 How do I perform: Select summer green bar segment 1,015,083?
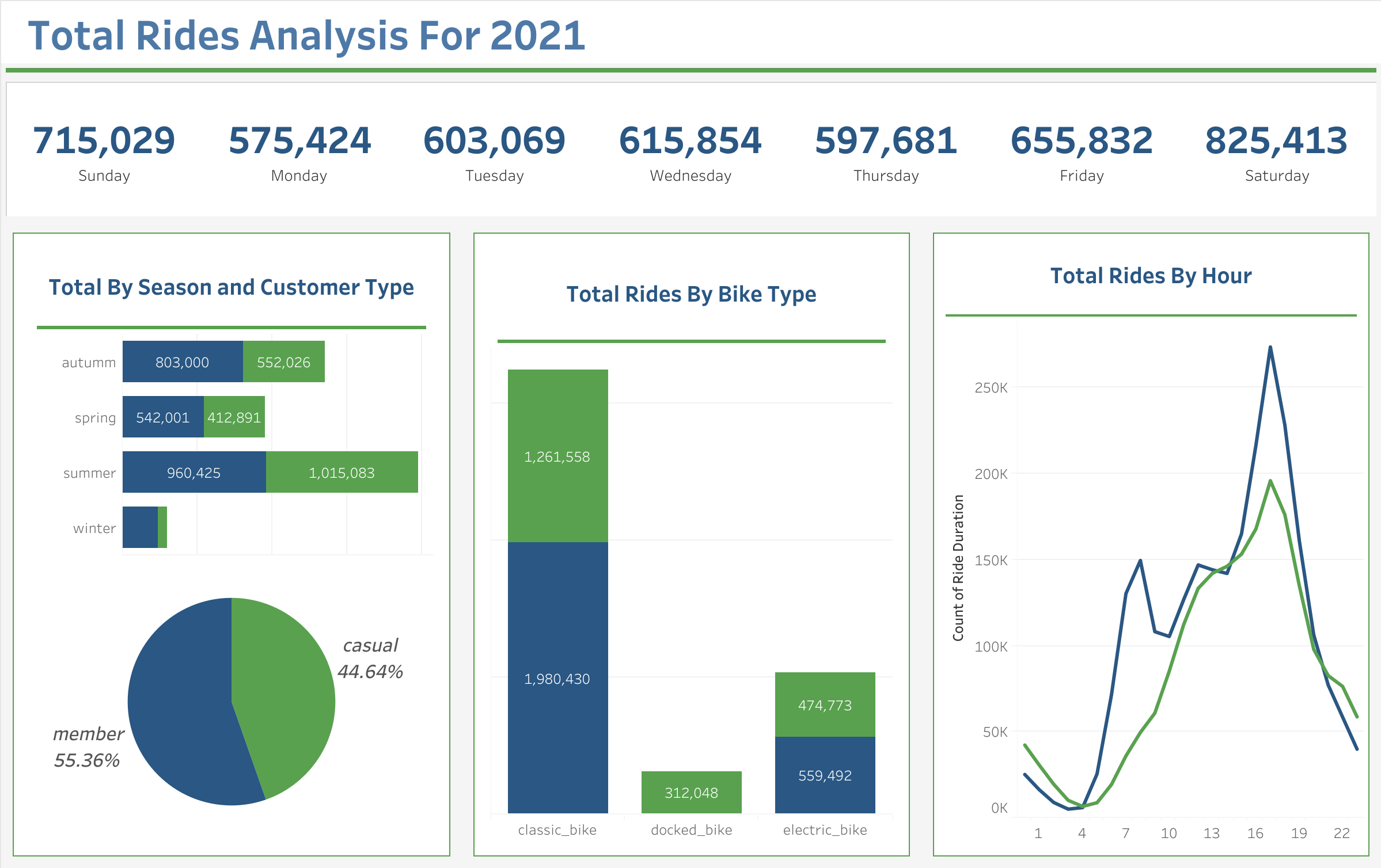coord(342,472)
